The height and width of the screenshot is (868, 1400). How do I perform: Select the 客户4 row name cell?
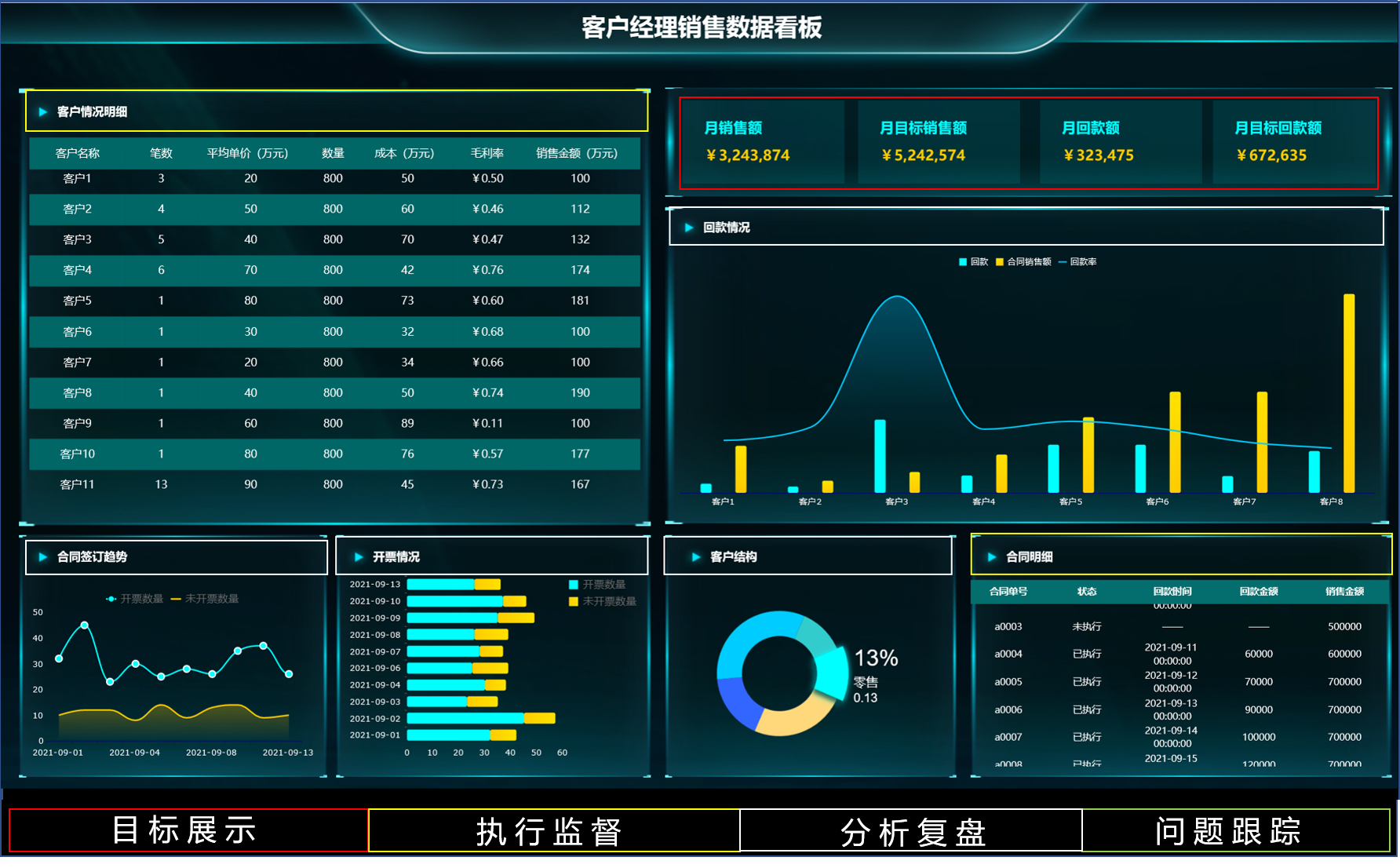pyautogui.click(x=77, y=271)
